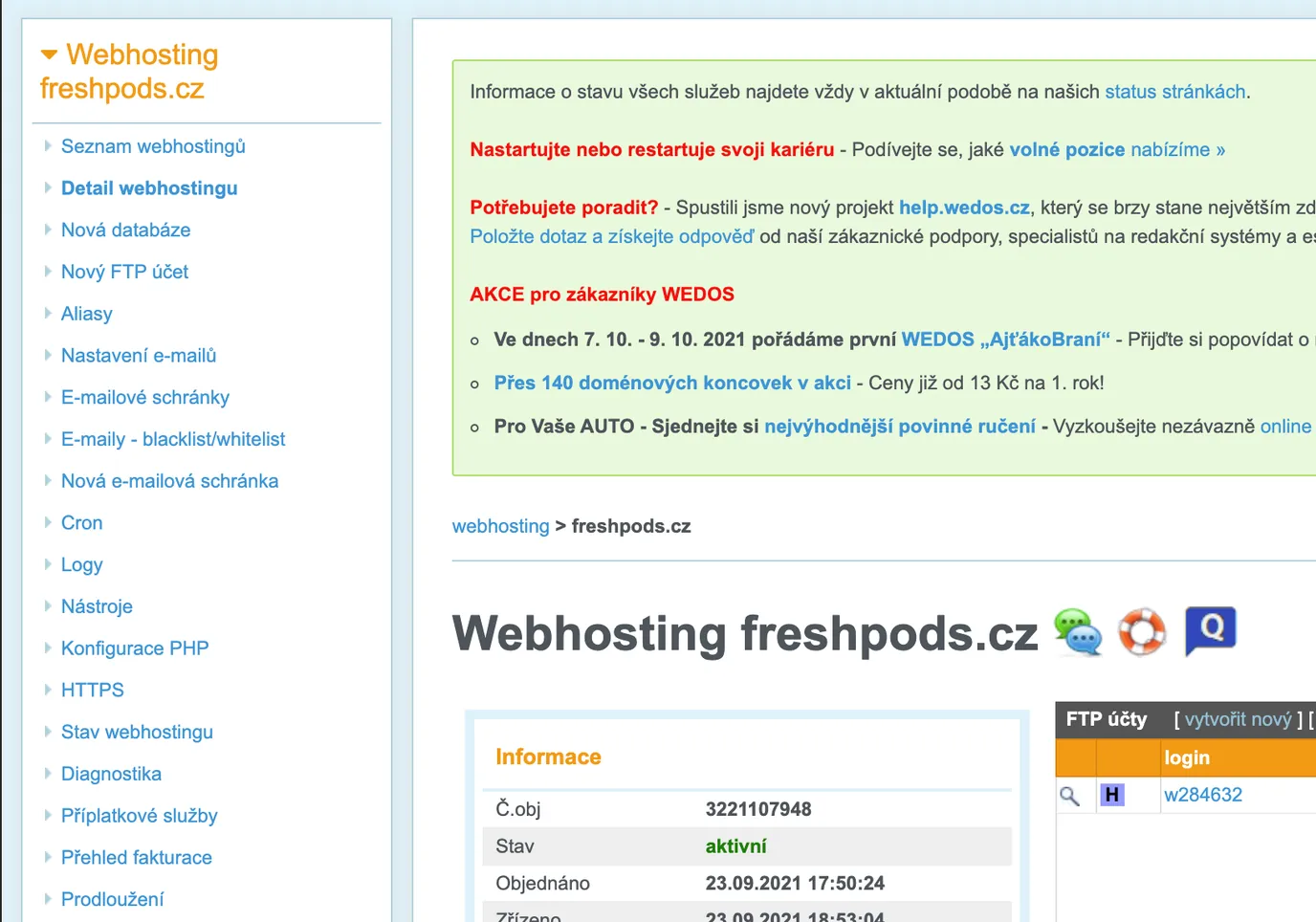This screenshot has width=1316, height=922.
Task: Click the Č.obj row label
Action: [x=517, y=809]
